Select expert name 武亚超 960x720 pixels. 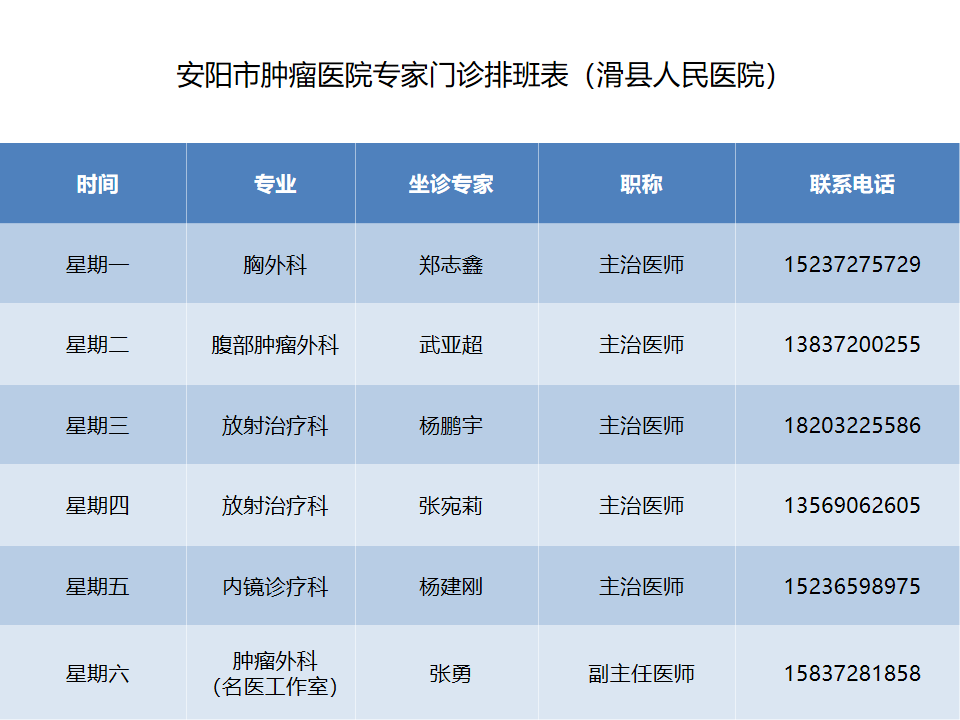point(451,345)
